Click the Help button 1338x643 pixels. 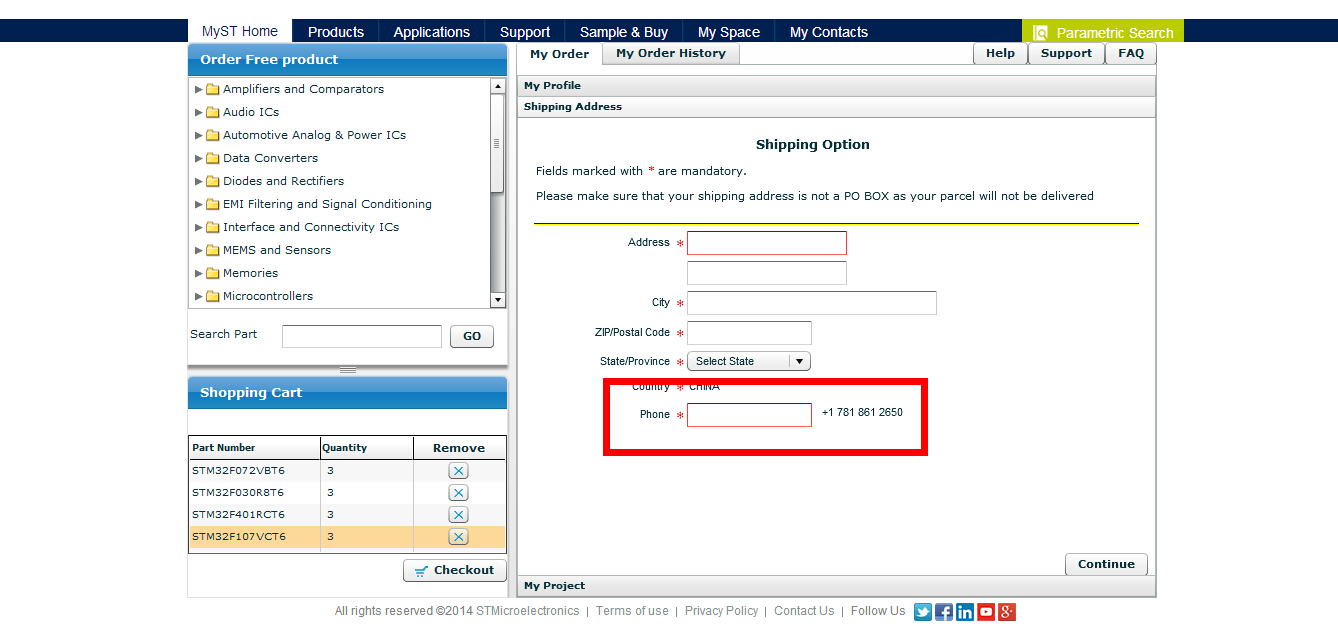tap(1000, 54)
